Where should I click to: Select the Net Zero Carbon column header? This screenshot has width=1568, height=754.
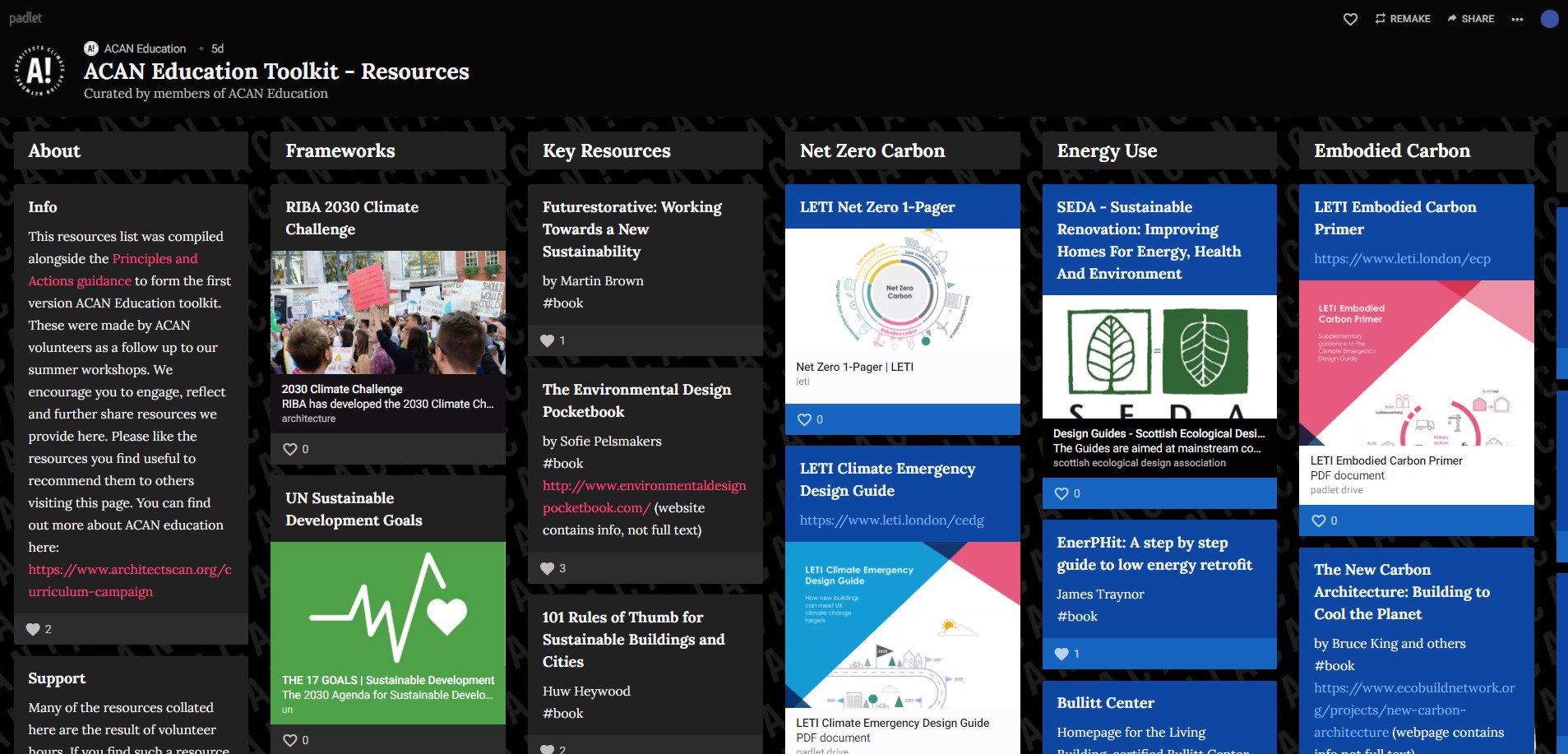click(x=872, y=150)
